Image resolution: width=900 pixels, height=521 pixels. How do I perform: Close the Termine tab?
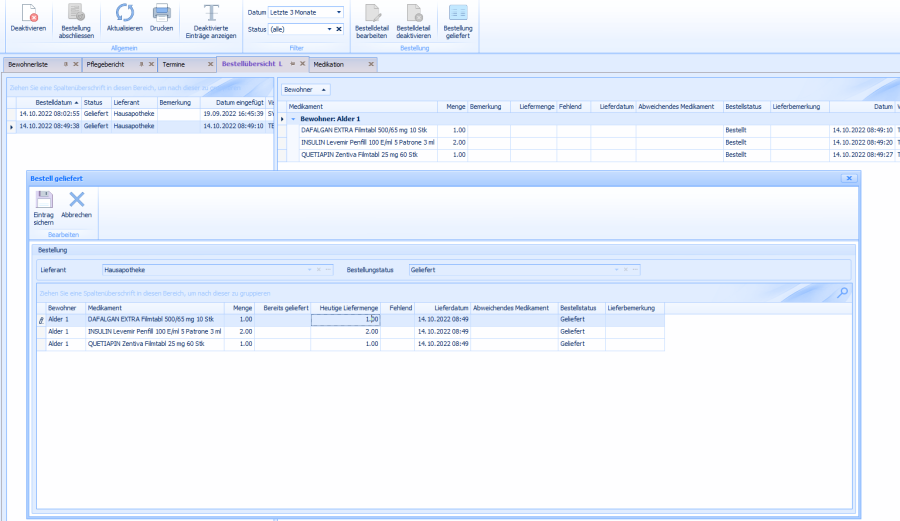click(x=210, y=64)
